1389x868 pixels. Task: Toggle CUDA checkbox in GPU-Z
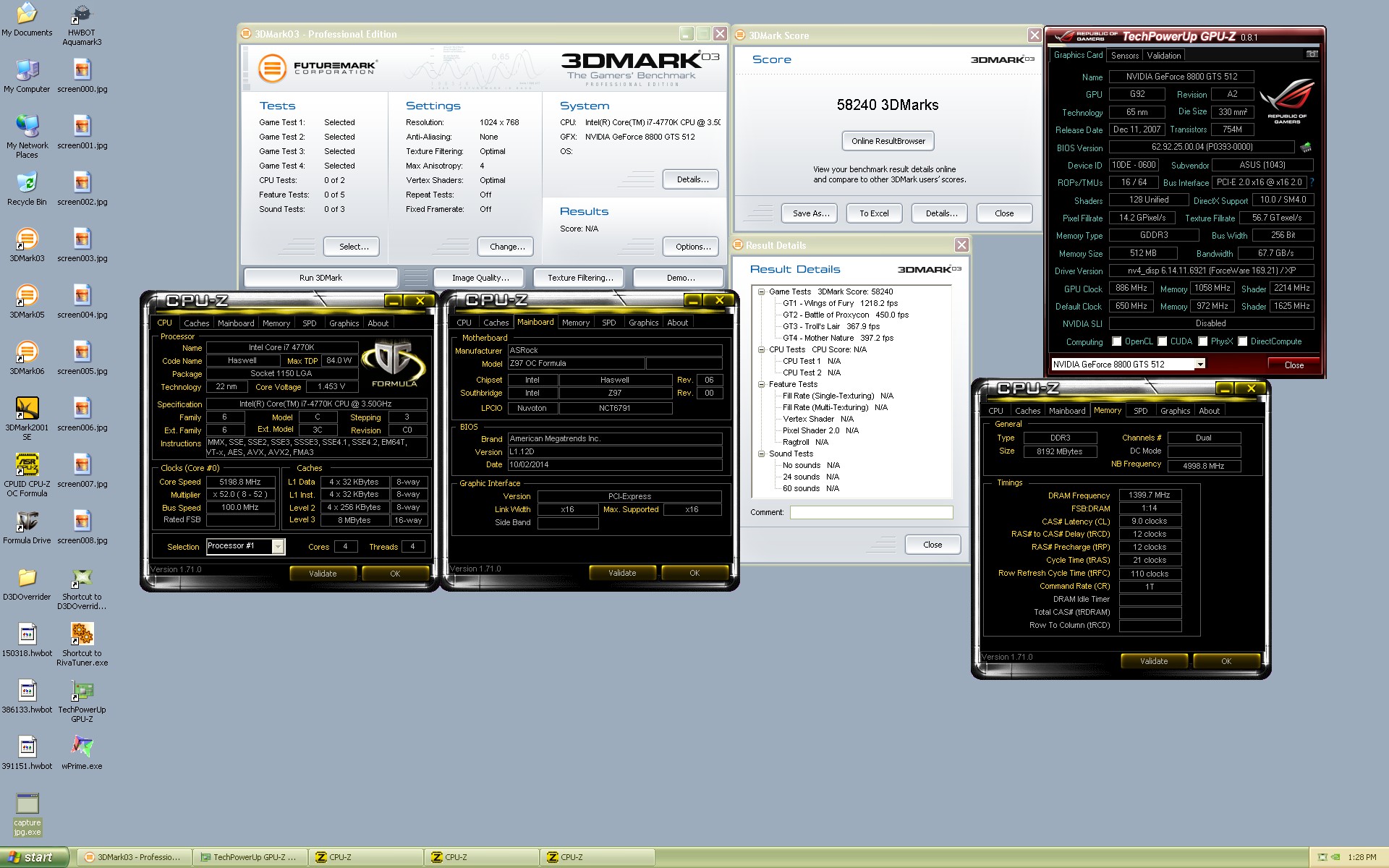[x=1163, y=341]
